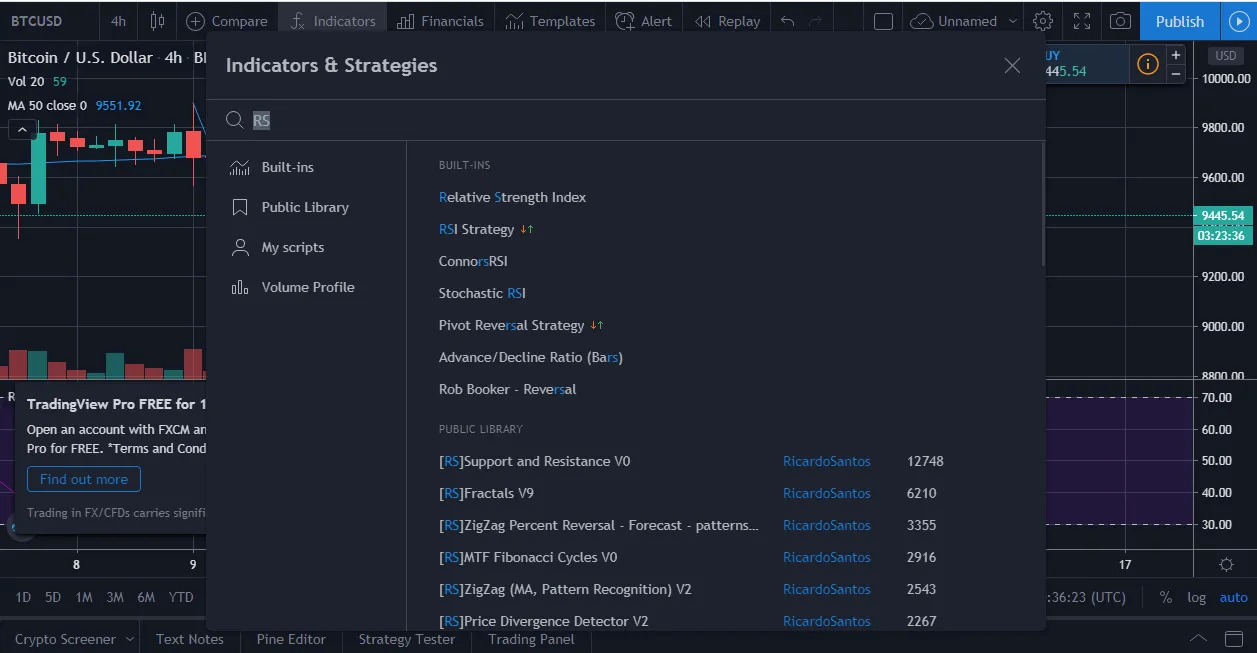Set range to YTD
This screenshot has width=1257, height=653.
(181, 597)
